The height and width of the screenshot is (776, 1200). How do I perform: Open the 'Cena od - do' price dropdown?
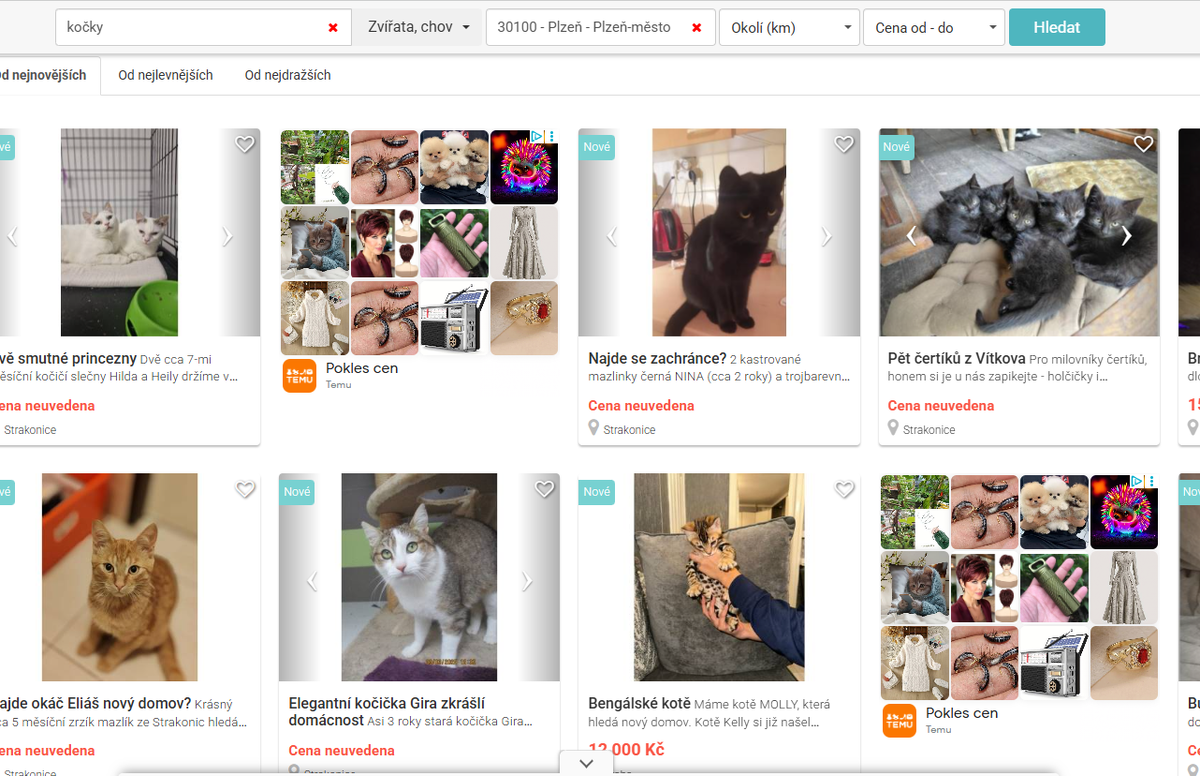tap(934, 28)
